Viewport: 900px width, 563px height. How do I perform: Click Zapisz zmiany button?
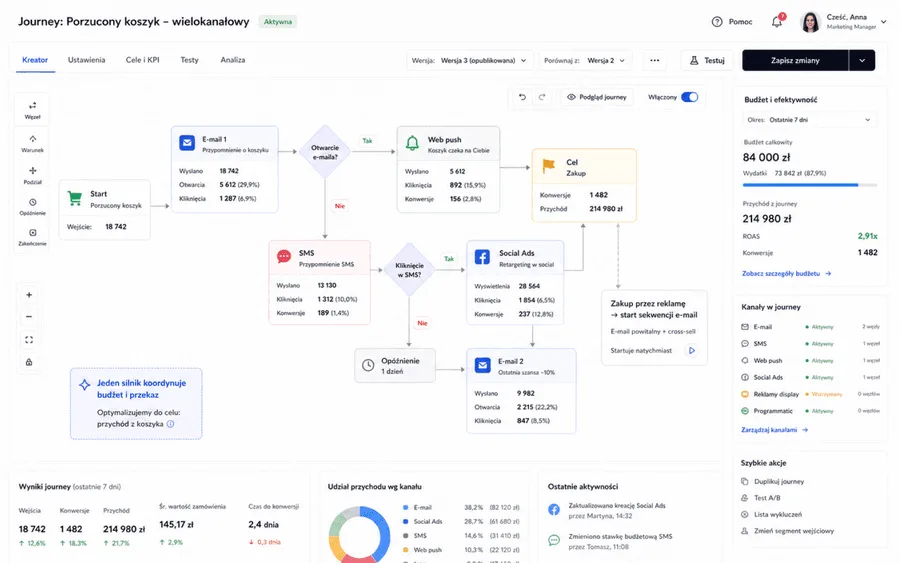[795, 60]
